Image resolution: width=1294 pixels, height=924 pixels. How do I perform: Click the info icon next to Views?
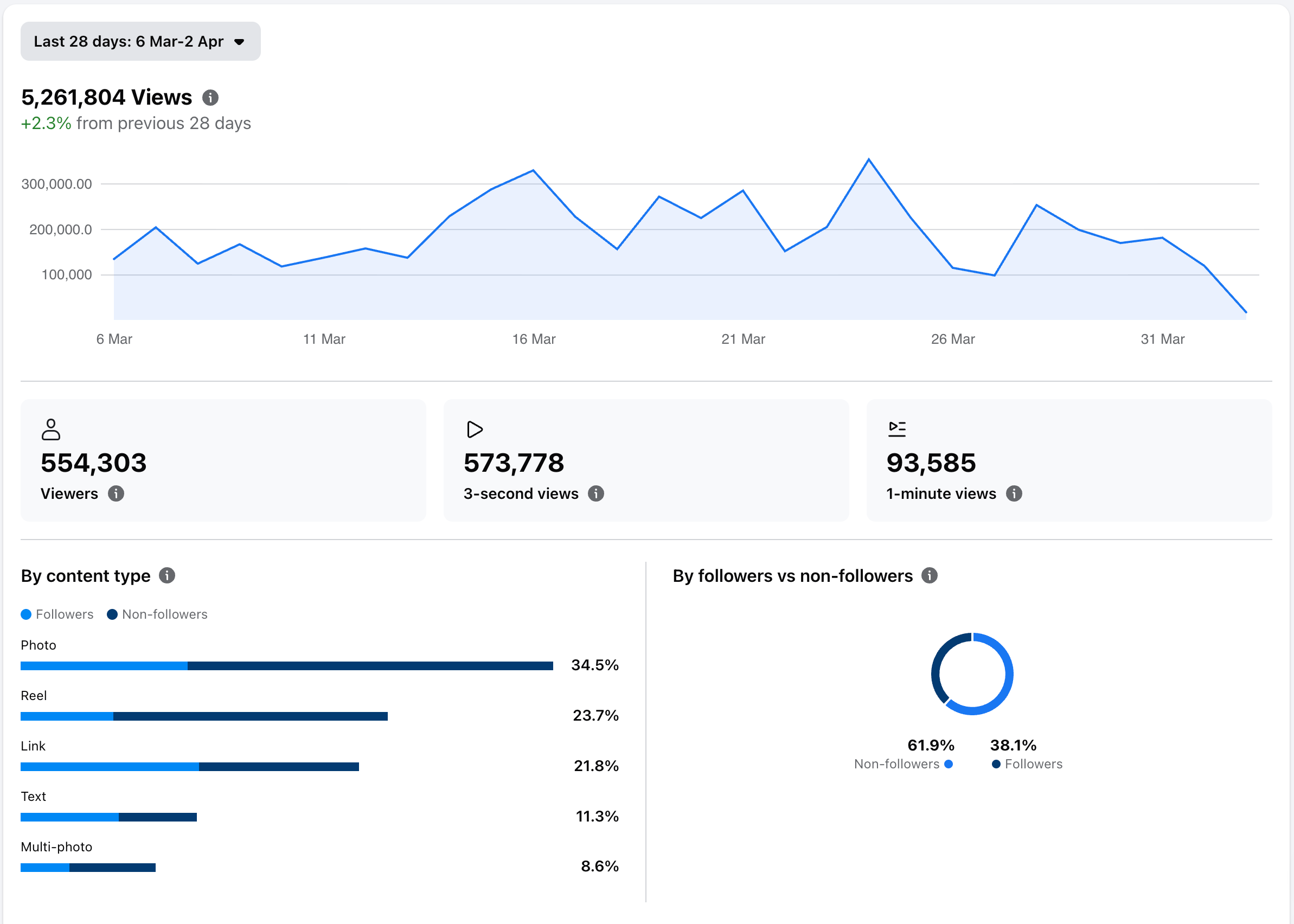click(210, 98)
